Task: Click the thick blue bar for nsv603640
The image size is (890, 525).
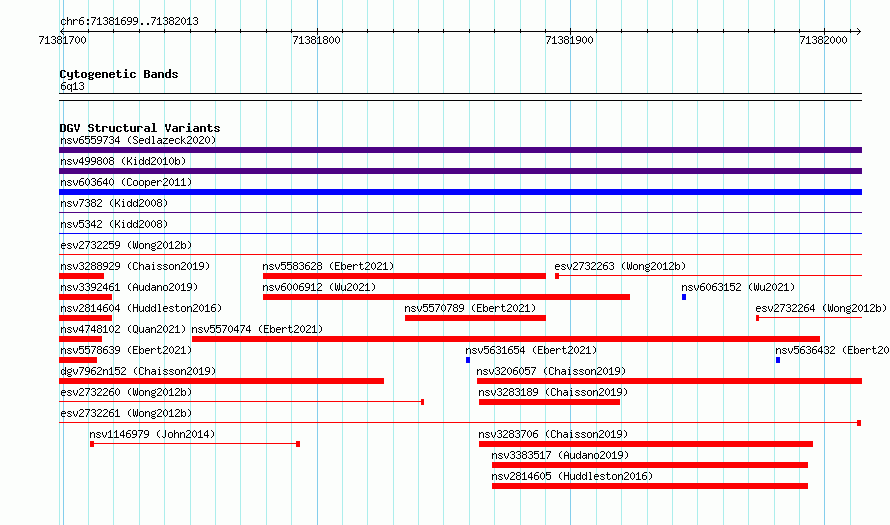Action: click(x=460, y=192)
